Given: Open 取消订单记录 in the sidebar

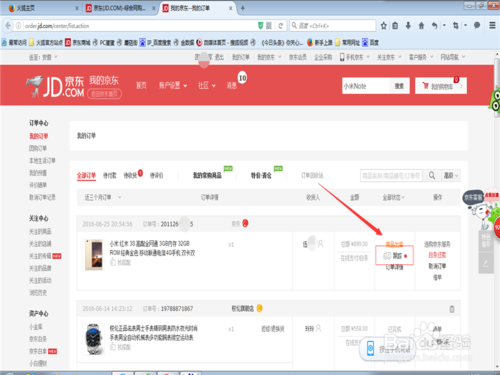Looking at the screenshot, I should 42,197.
